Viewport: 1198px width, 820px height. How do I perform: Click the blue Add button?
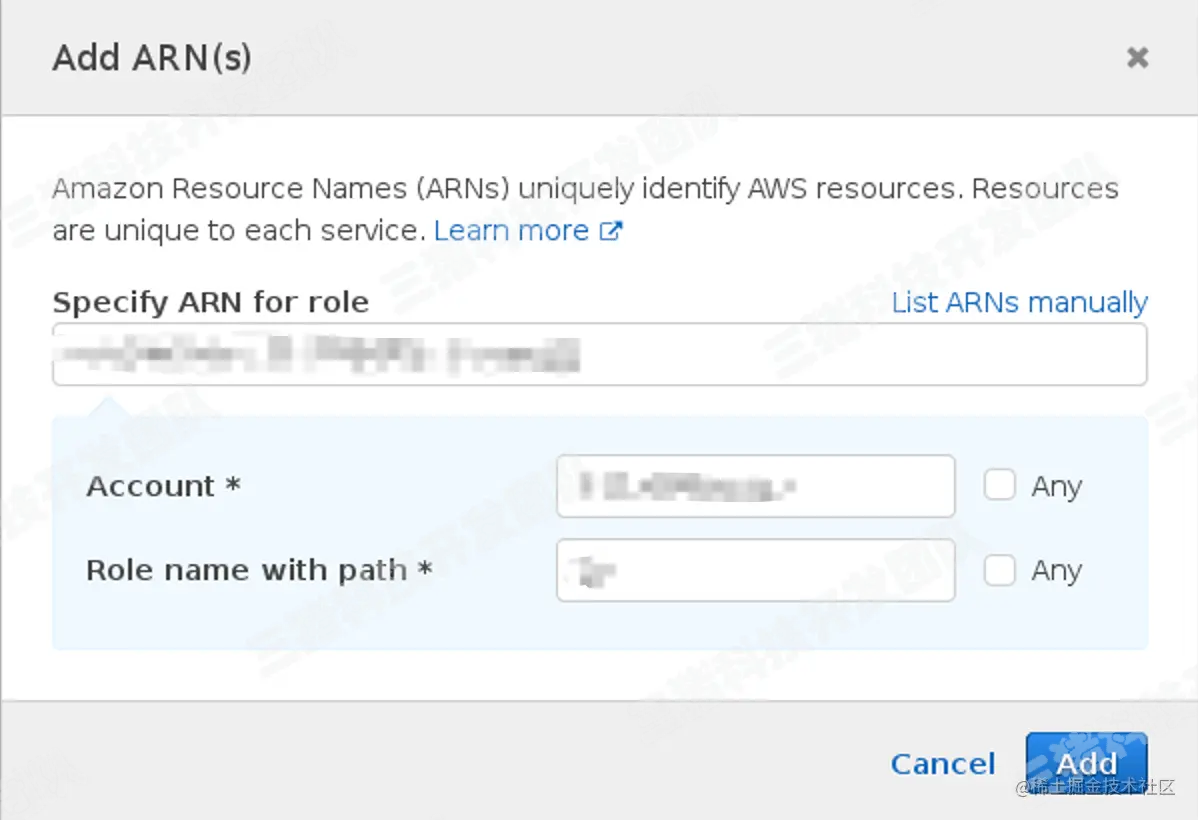1086,763
